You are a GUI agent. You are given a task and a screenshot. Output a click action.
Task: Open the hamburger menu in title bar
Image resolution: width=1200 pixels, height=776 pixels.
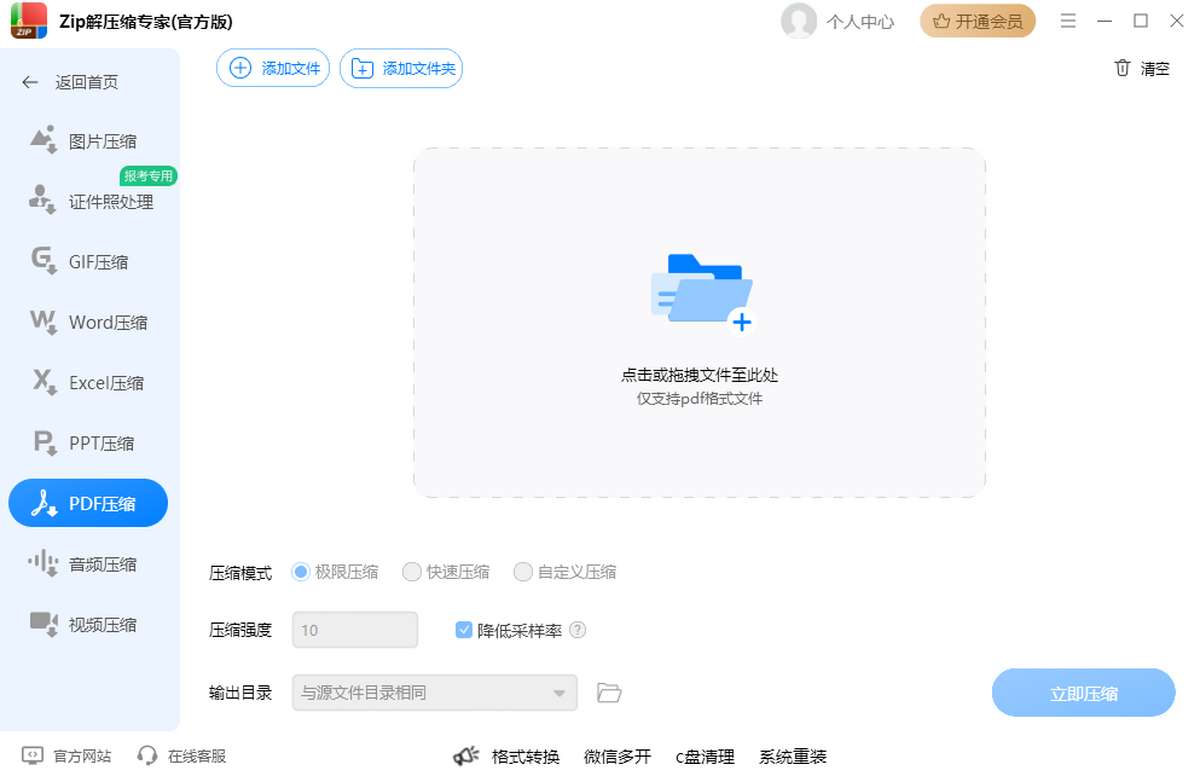click(1068, 21)
